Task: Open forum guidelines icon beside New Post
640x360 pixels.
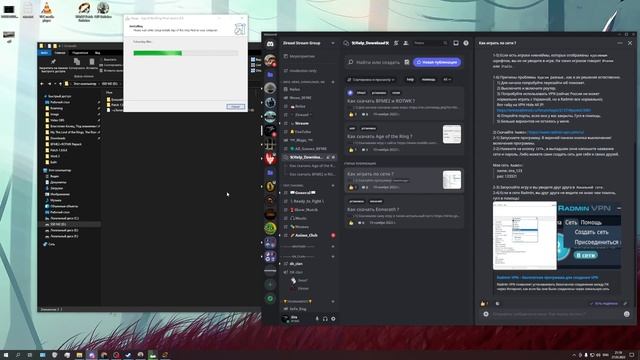Action: click(407, 62)
